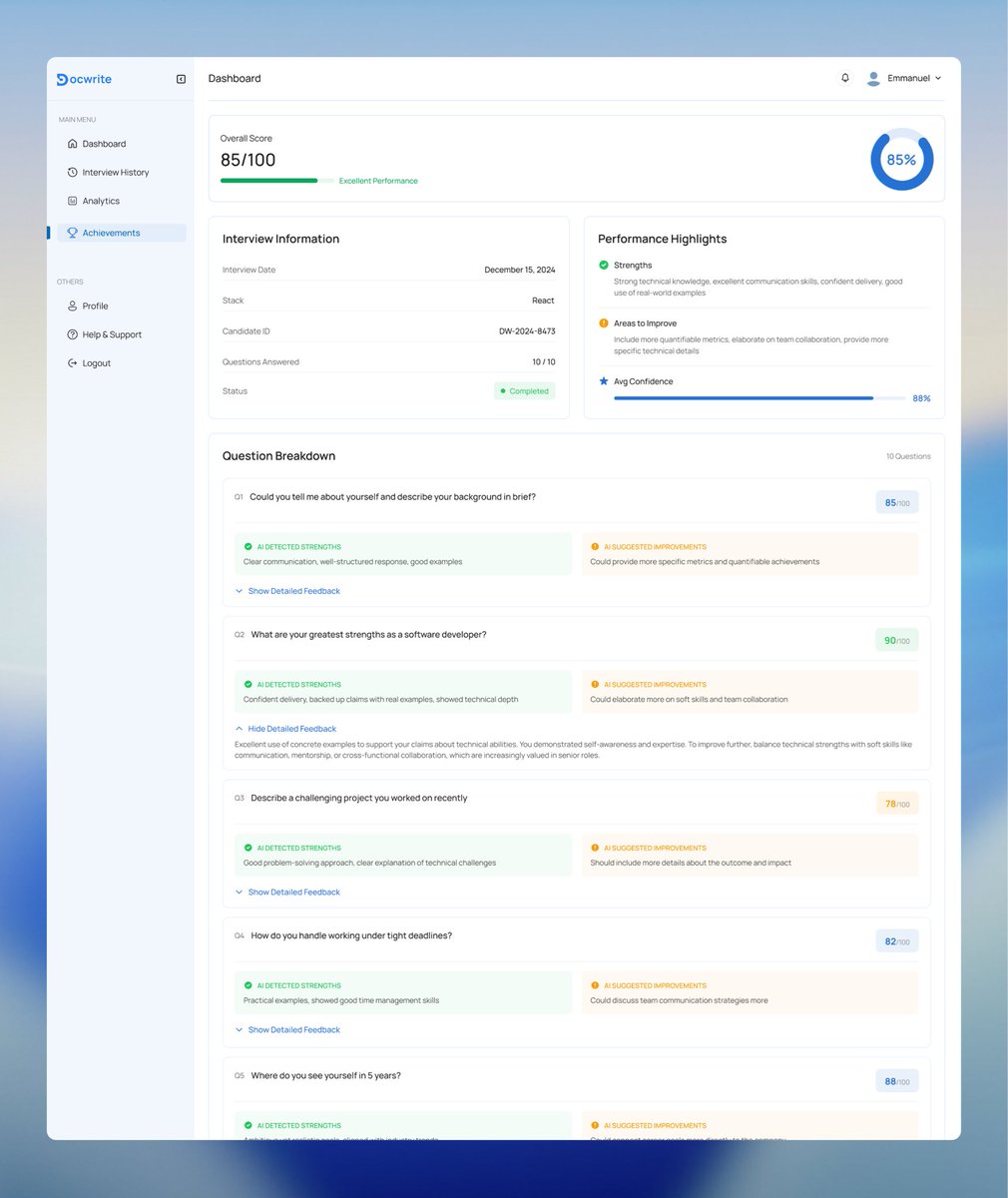Click the orange Areas to Improve icon
Screen dimensions: 1008x1198
(603, 323)
